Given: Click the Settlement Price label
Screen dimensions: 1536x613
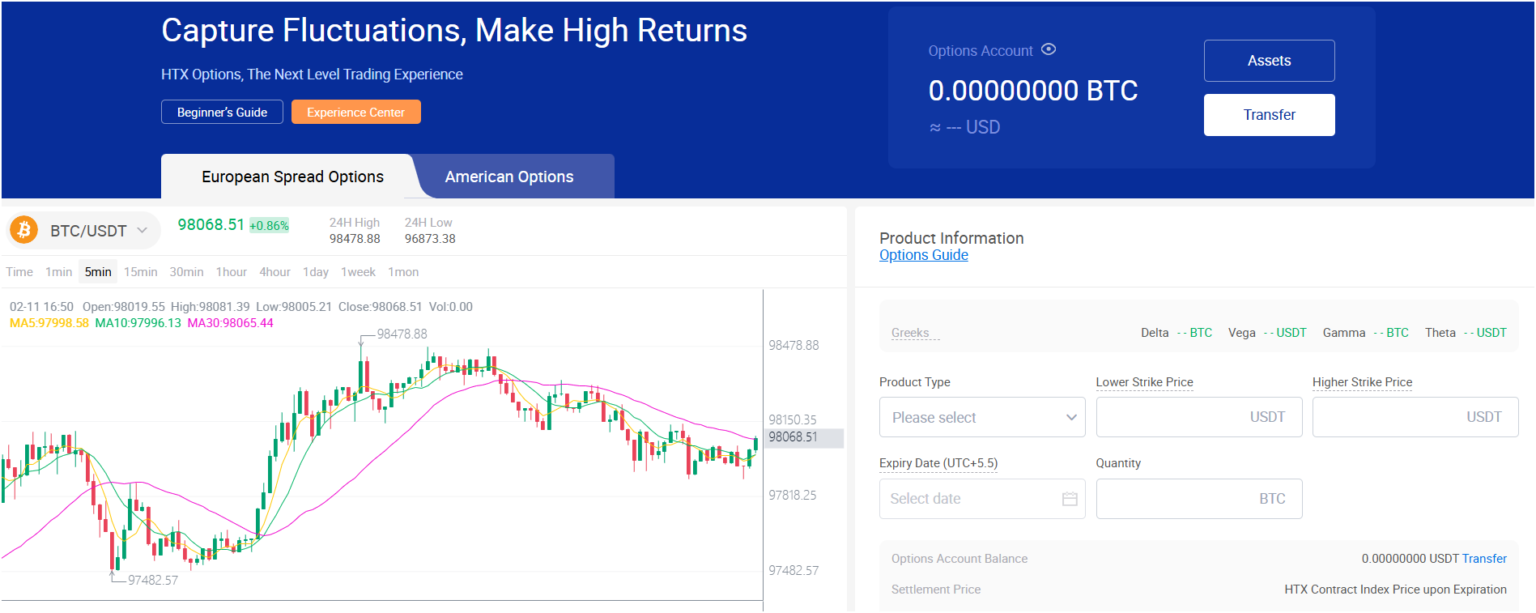Looking at the screenshot, I should point(936,590).
